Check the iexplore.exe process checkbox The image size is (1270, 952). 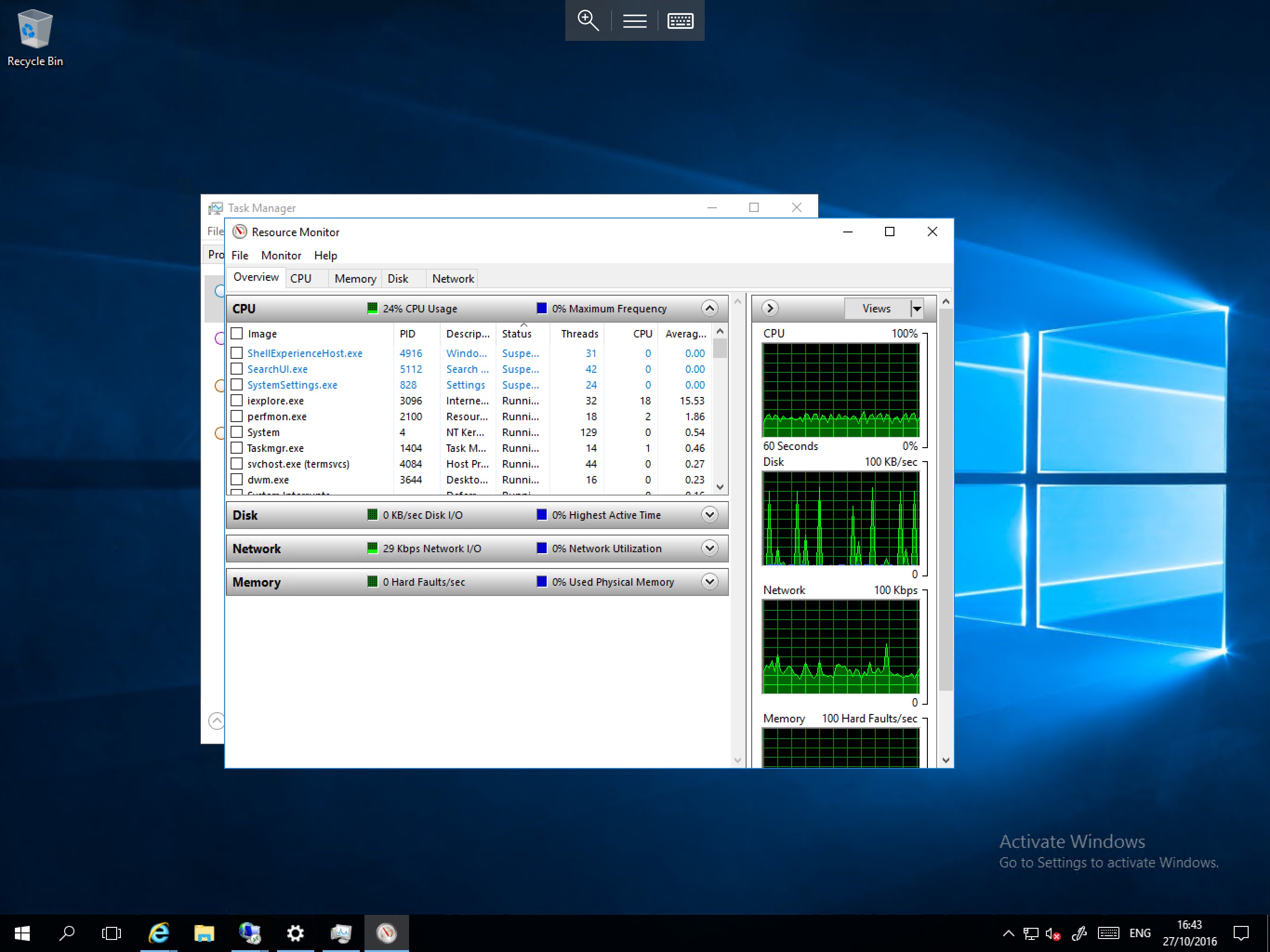pyautogui.click(x=237, y=400)
